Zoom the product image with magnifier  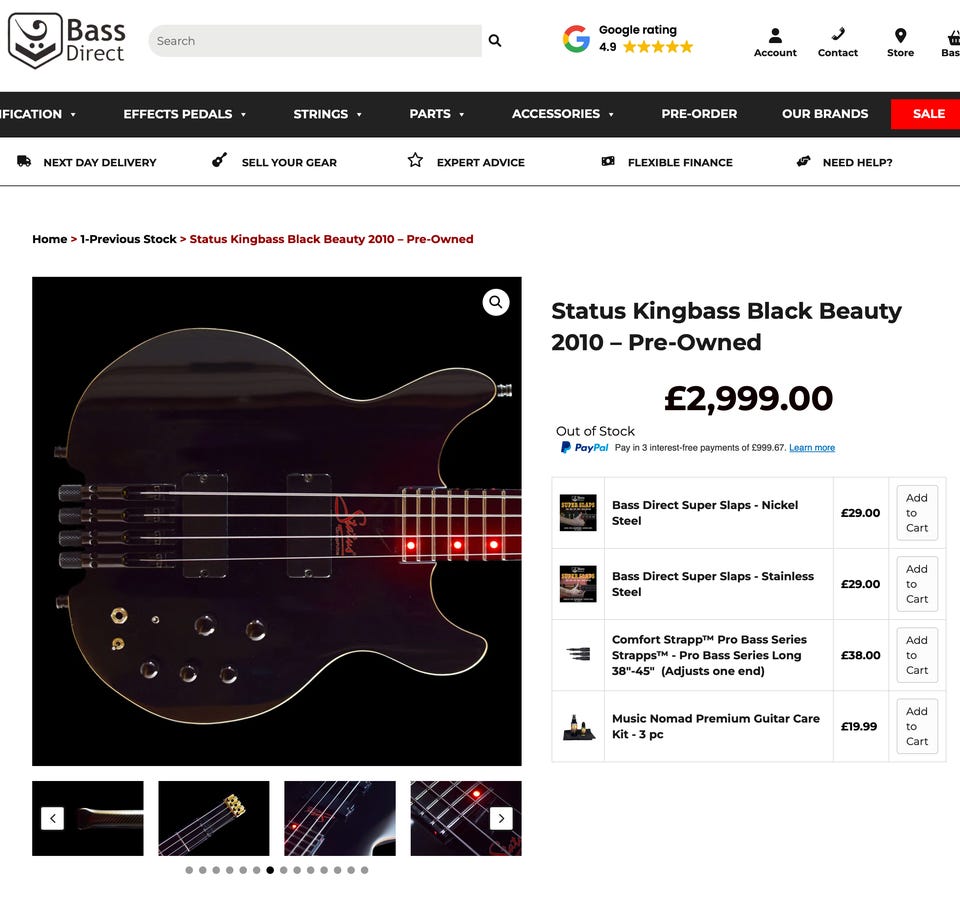496,302
